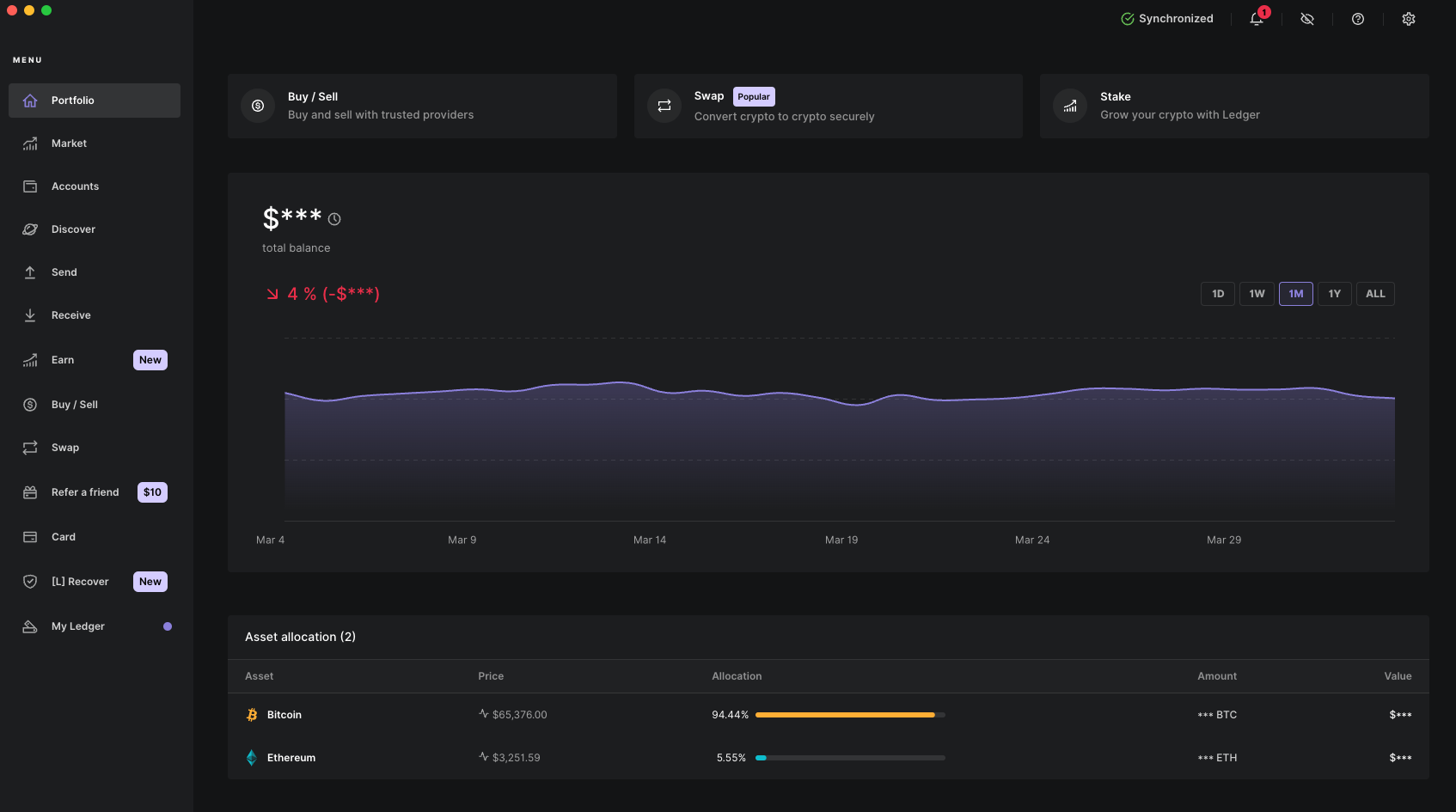1456x812 pixels.
Task: Click the Synchronized status label
Action: click(1176, 19)
